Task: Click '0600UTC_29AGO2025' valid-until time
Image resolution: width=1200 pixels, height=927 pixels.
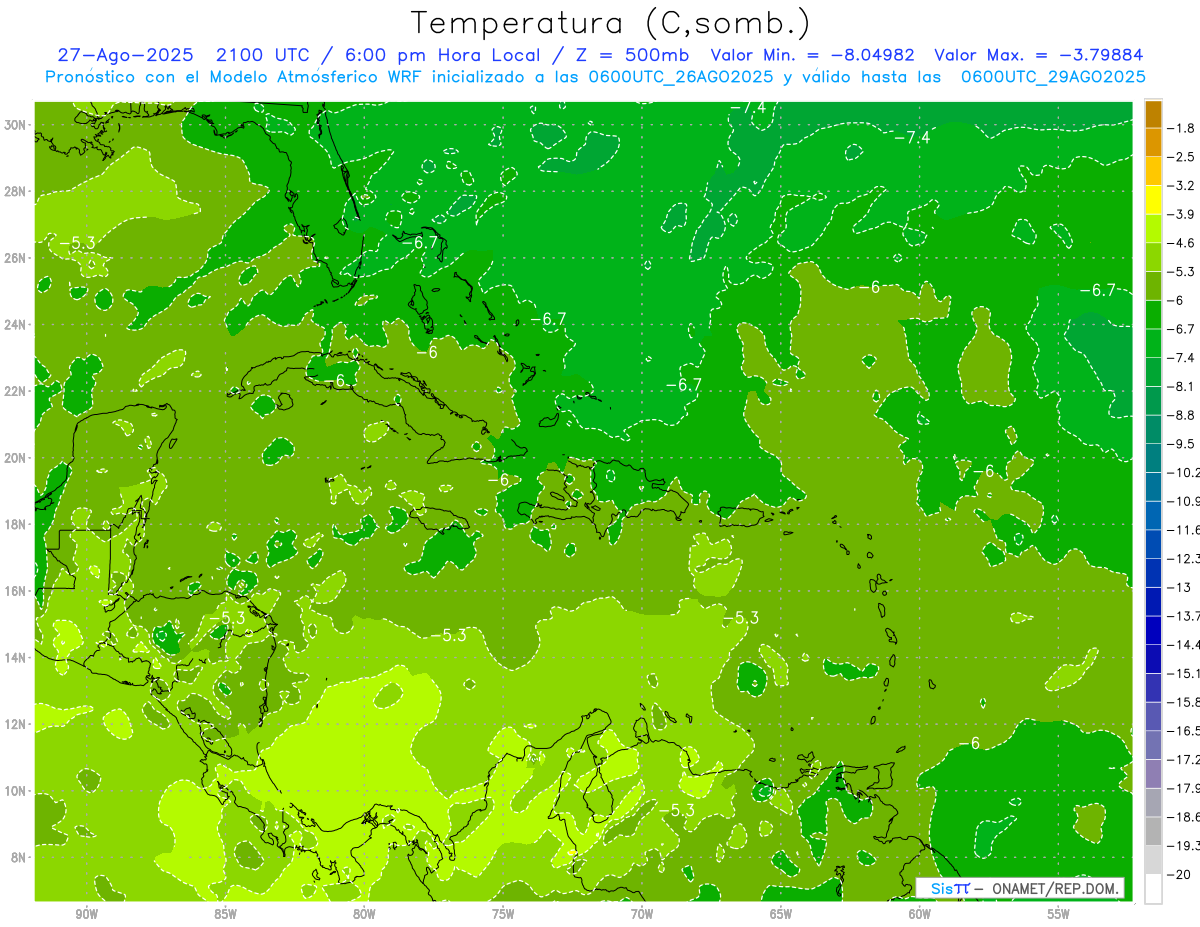Action: click(1053, 76)
